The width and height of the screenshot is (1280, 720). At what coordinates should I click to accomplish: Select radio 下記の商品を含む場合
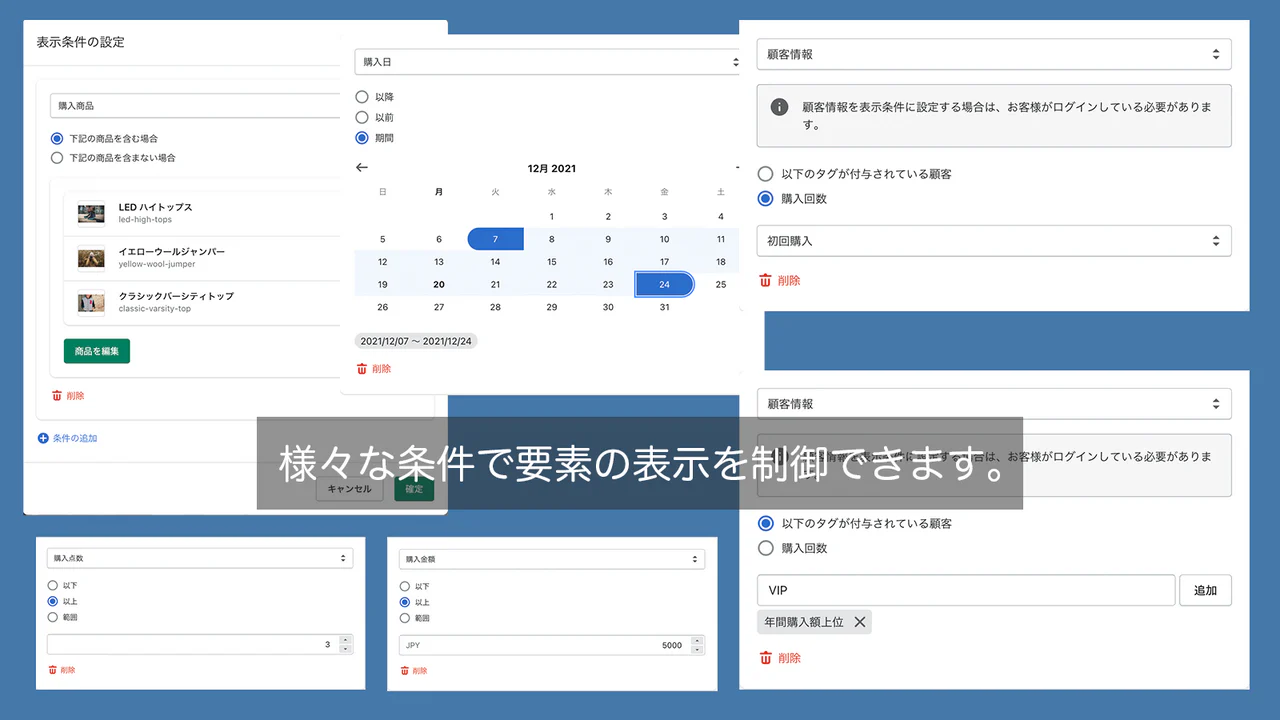[x=57, y=138]
